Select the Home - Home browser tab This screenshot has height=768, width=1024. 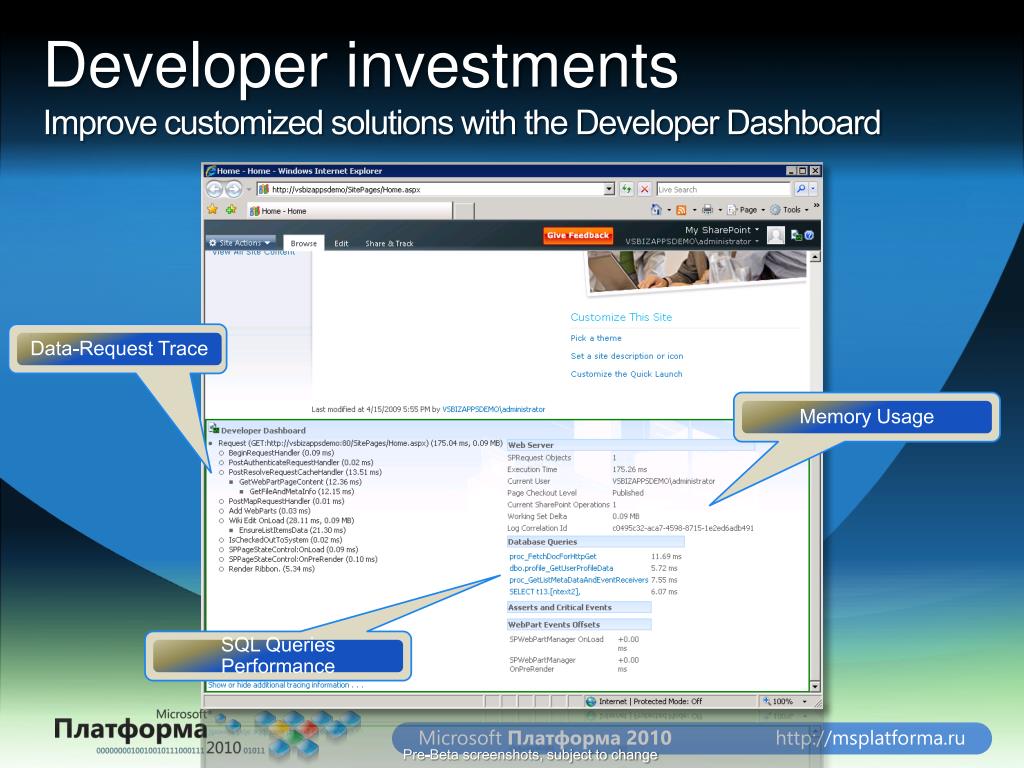point(349,210)
